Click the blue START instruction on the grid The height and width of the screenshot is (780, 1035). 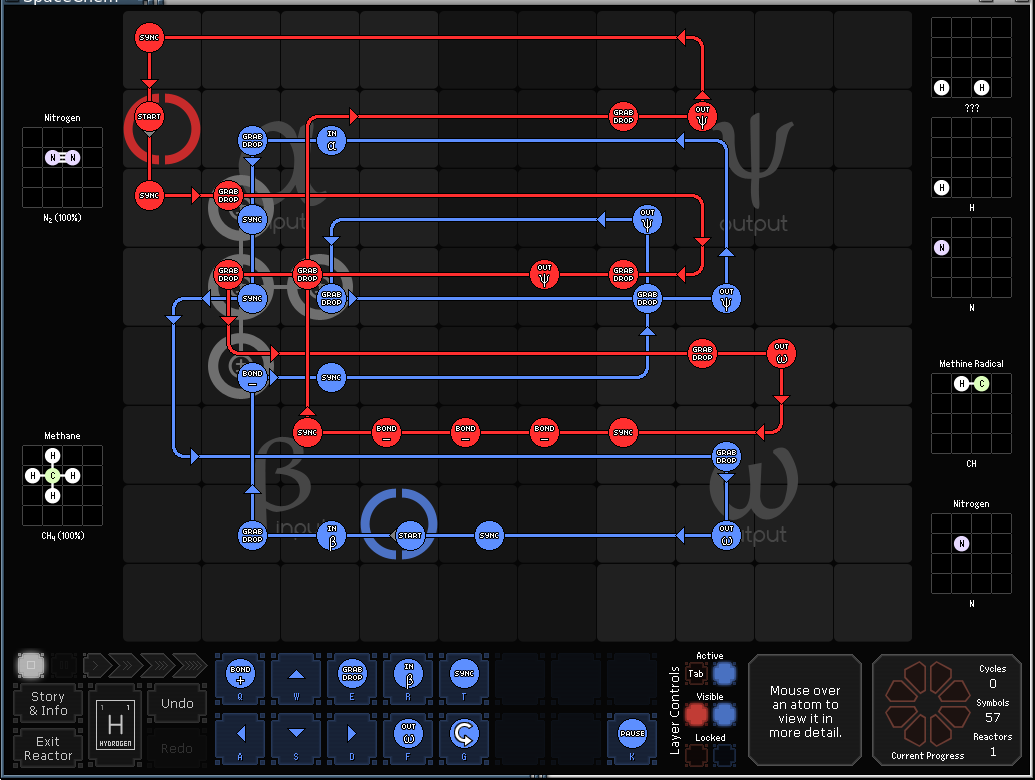click(409, 535)
